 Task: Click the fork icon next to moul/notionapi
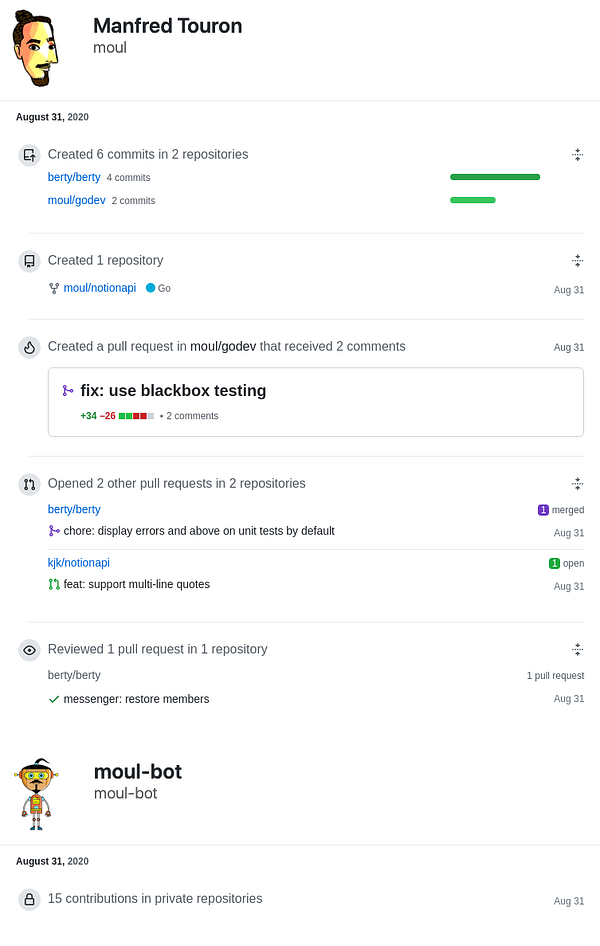(54, 288)
